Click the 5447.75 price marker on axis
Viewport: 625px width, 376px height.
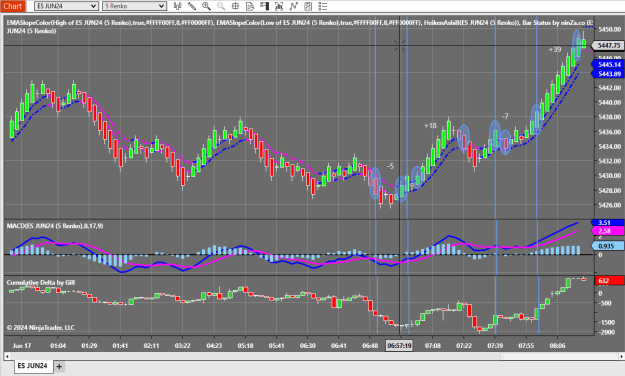[x=608, y=45]
